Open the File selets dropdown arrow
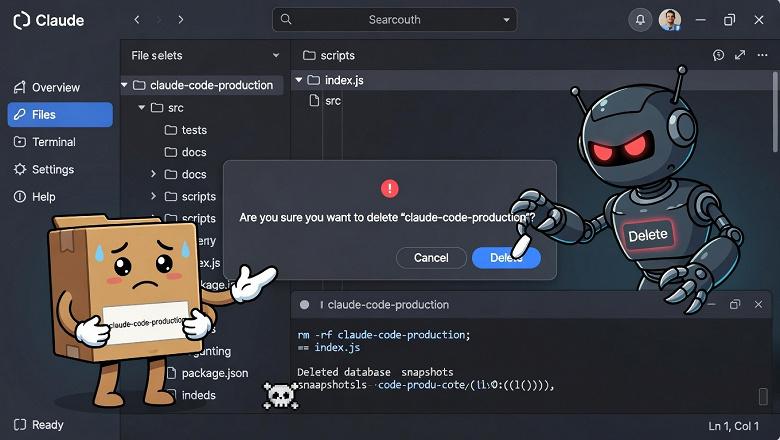 [276, 55]
